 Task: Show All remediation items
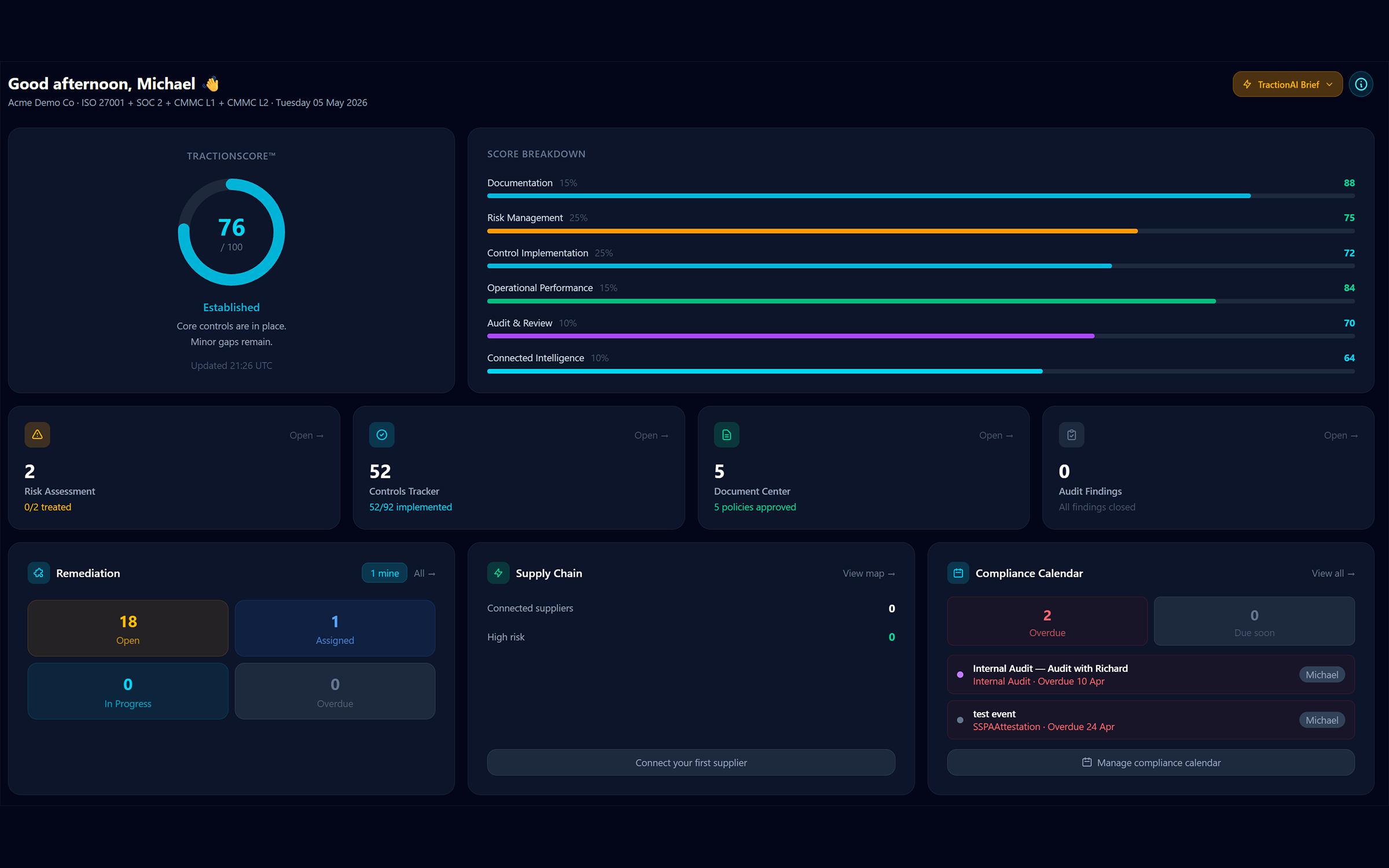[x=424, y=573]
